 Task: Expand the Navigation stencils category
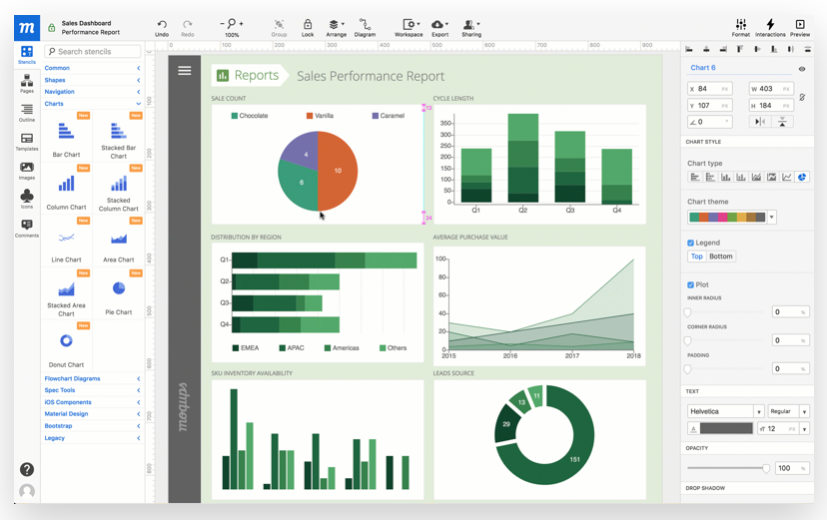tap(92, 92)
